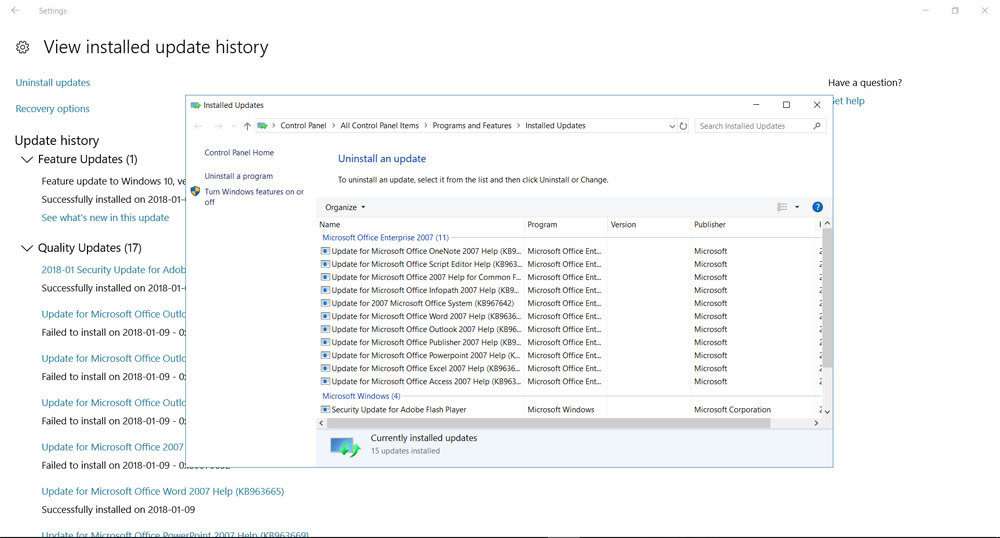Refresh the Installed Updates address bar

(x=683, y=126)
